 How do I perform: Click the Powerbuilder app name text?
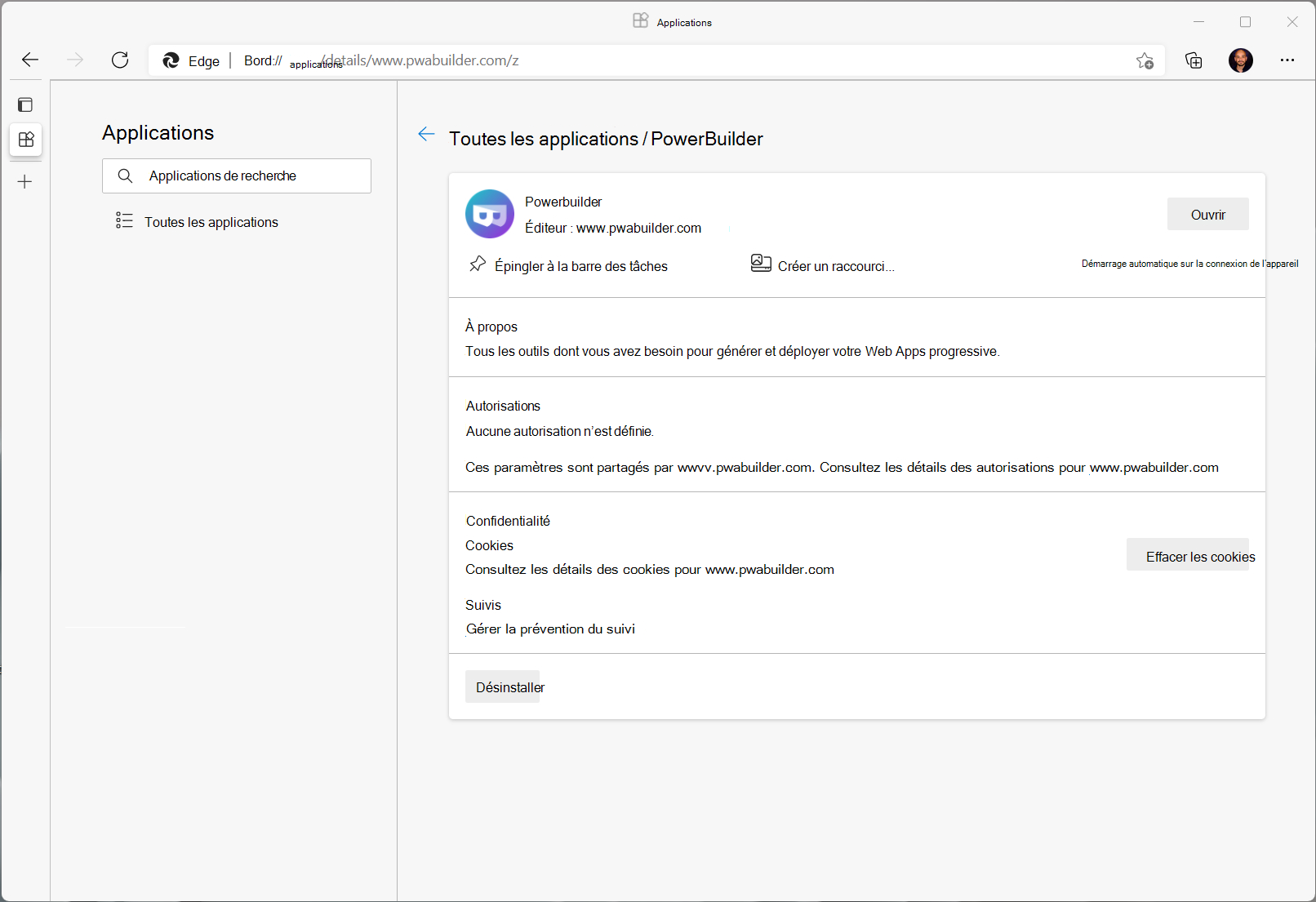click(563, 202)
